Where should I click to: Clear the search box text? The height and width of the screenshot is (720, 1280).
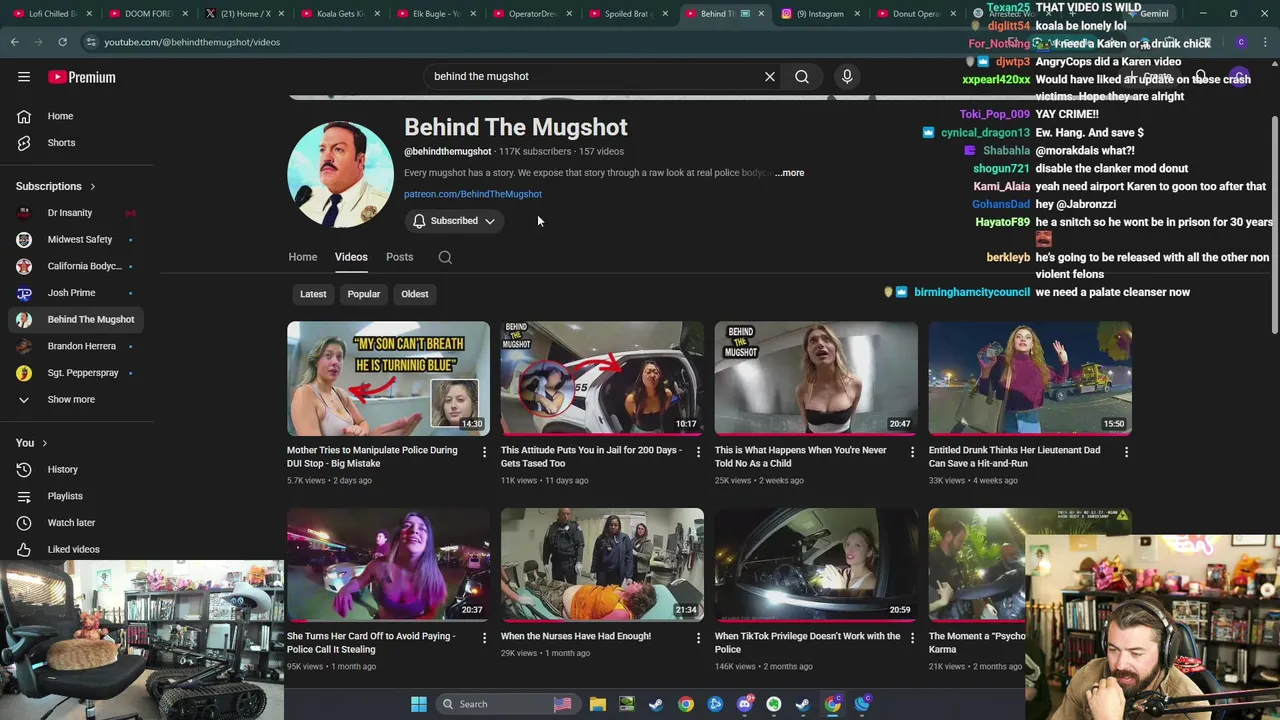click(770, 76)
